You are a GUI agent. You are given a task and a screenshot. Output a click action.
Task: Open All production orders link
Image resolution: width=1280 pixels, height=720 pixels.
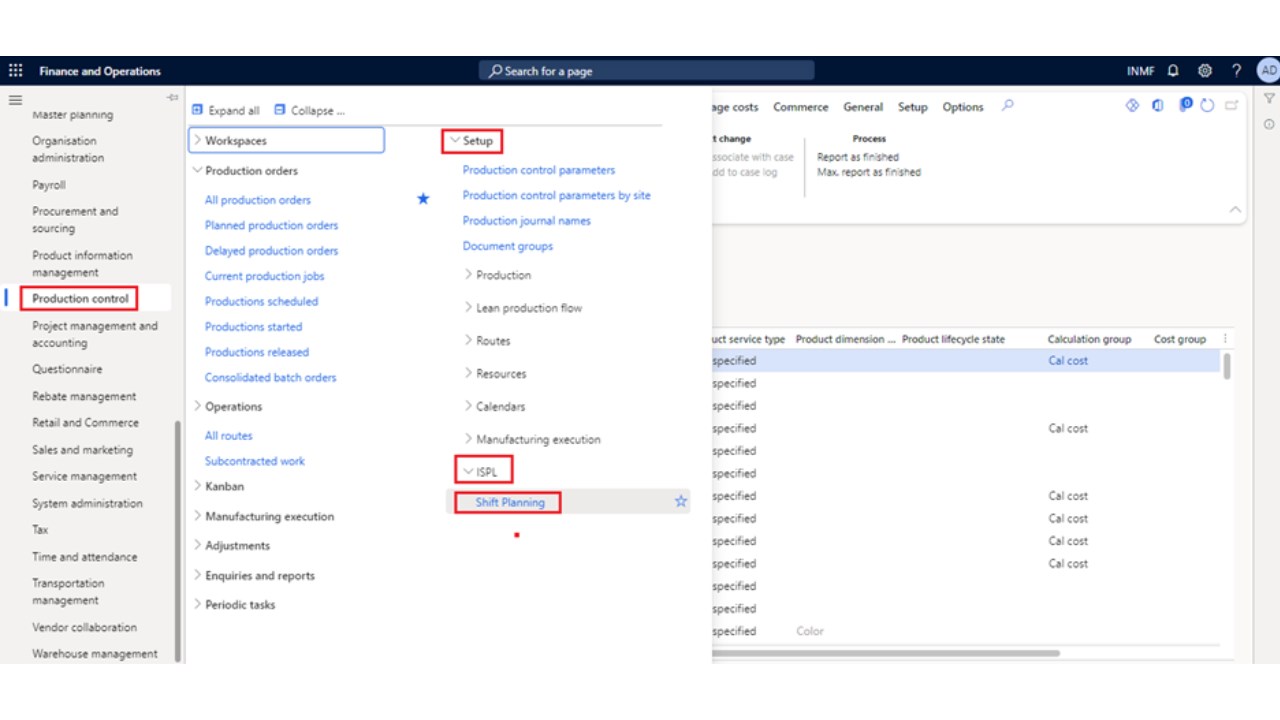point(258,200)
